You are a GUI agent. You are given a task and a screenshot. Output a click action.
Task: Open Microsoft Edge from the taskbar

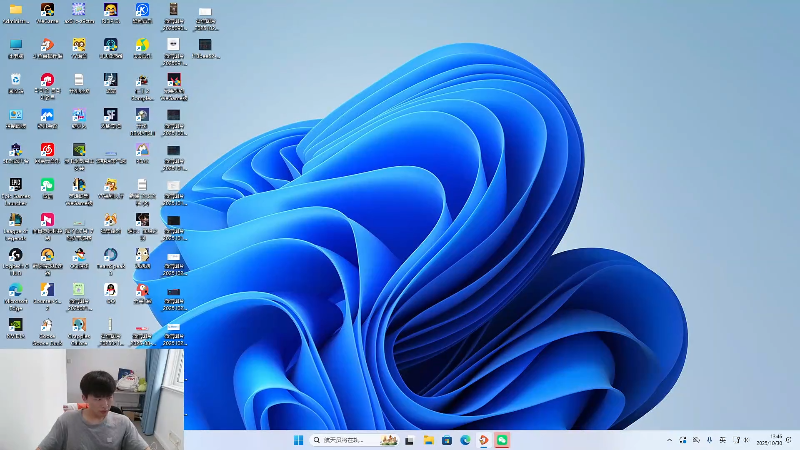465,440
